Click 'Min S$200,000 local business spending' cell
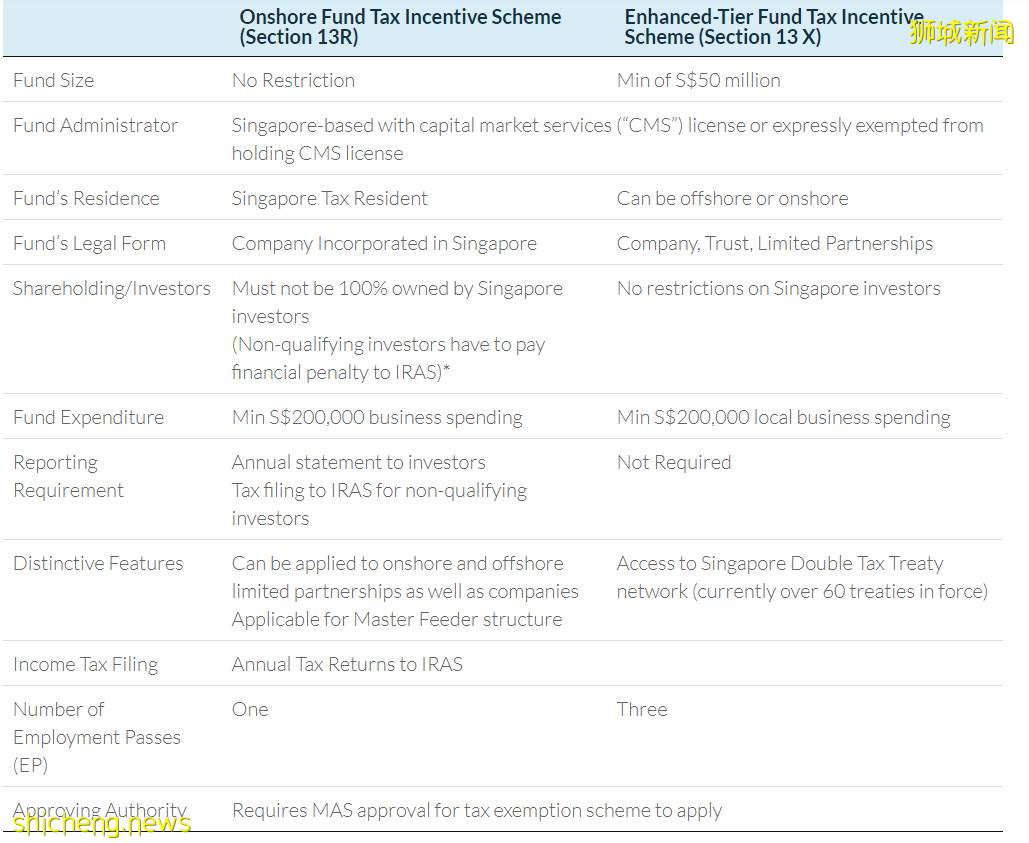The width and height of the screenshot is (1029, 843). click(x=783, y=417)
